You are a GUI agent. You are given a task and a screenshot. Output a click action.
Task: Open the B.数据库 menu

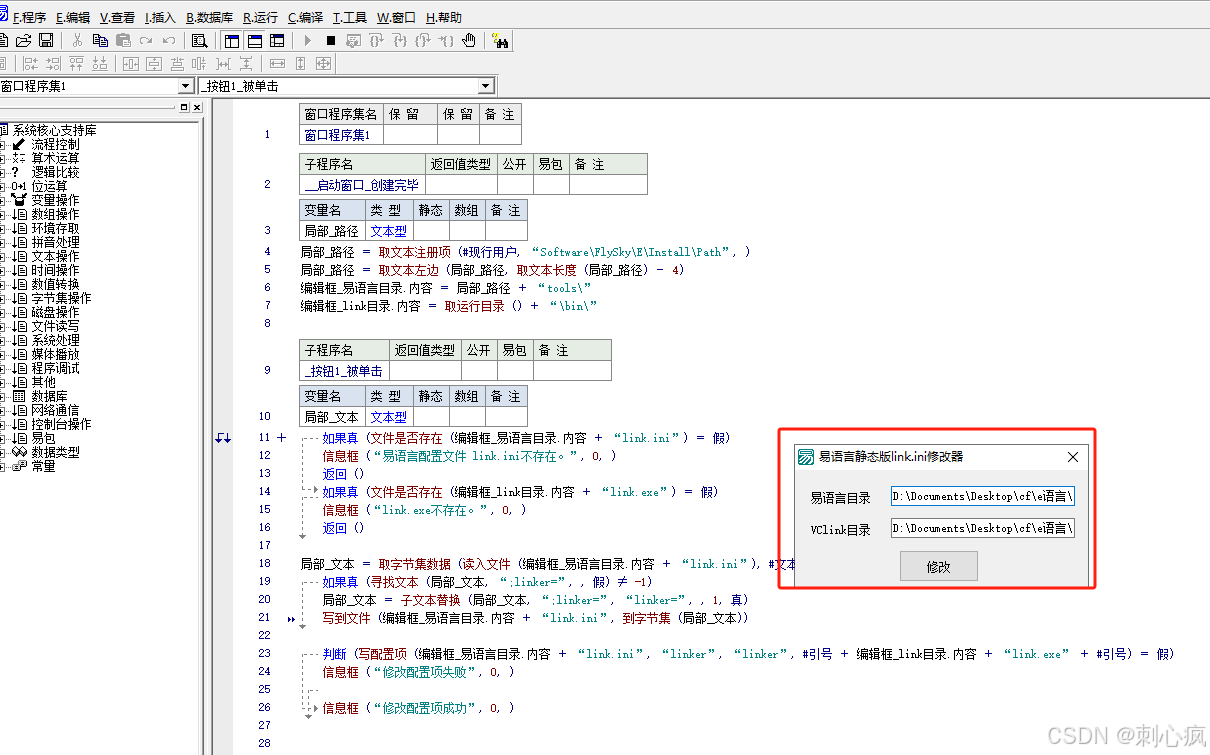pyautogui.click(x=210, y=17)
